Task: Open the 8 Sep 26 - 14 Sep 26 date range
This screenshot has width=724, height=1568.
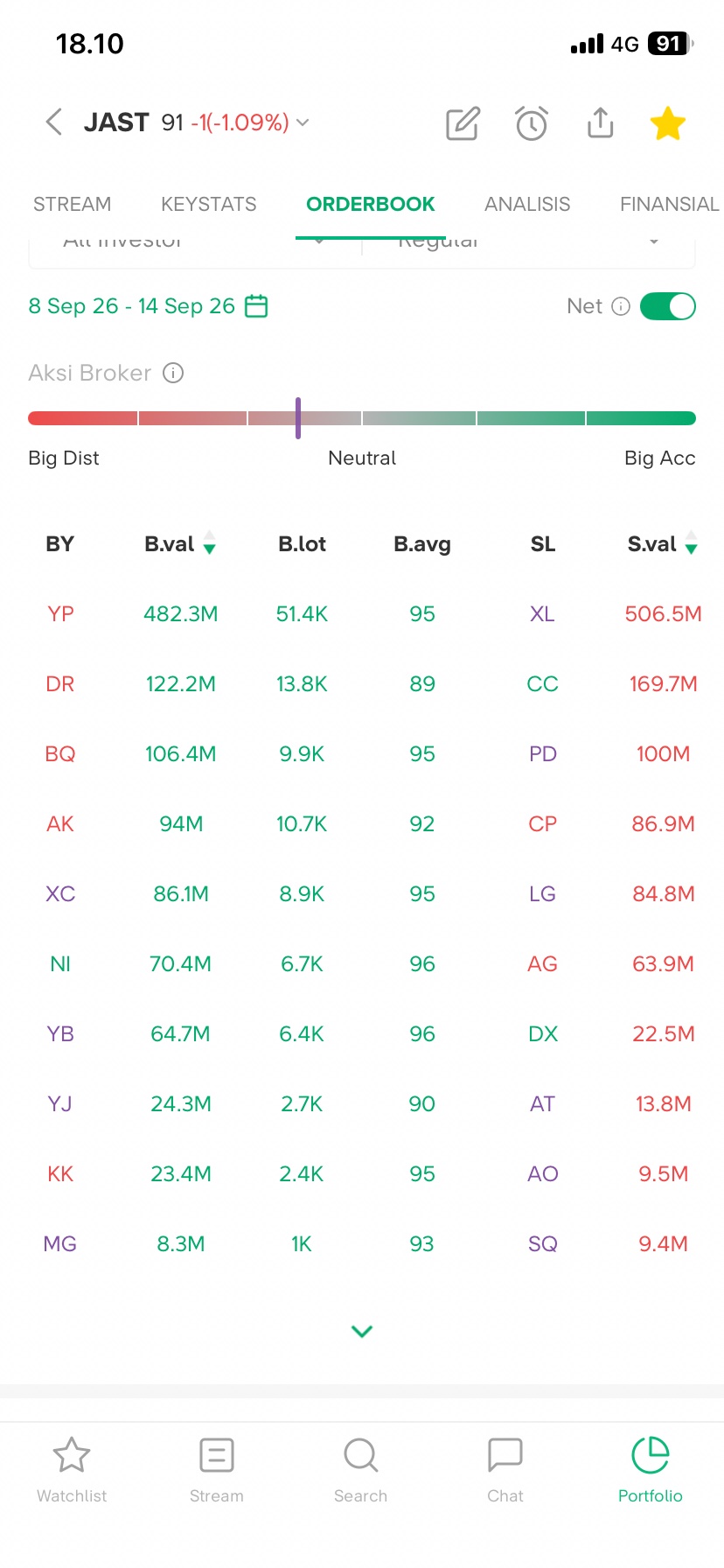Action: point(131,306)
